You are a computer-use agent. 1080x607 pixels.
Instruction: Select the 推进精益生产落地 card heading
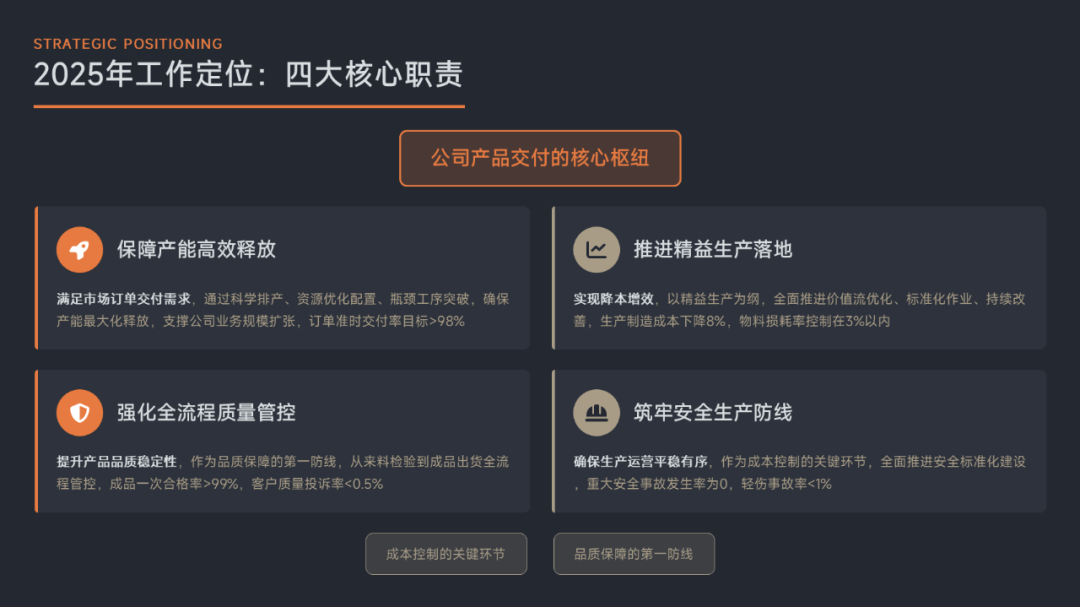pos(713,250)
